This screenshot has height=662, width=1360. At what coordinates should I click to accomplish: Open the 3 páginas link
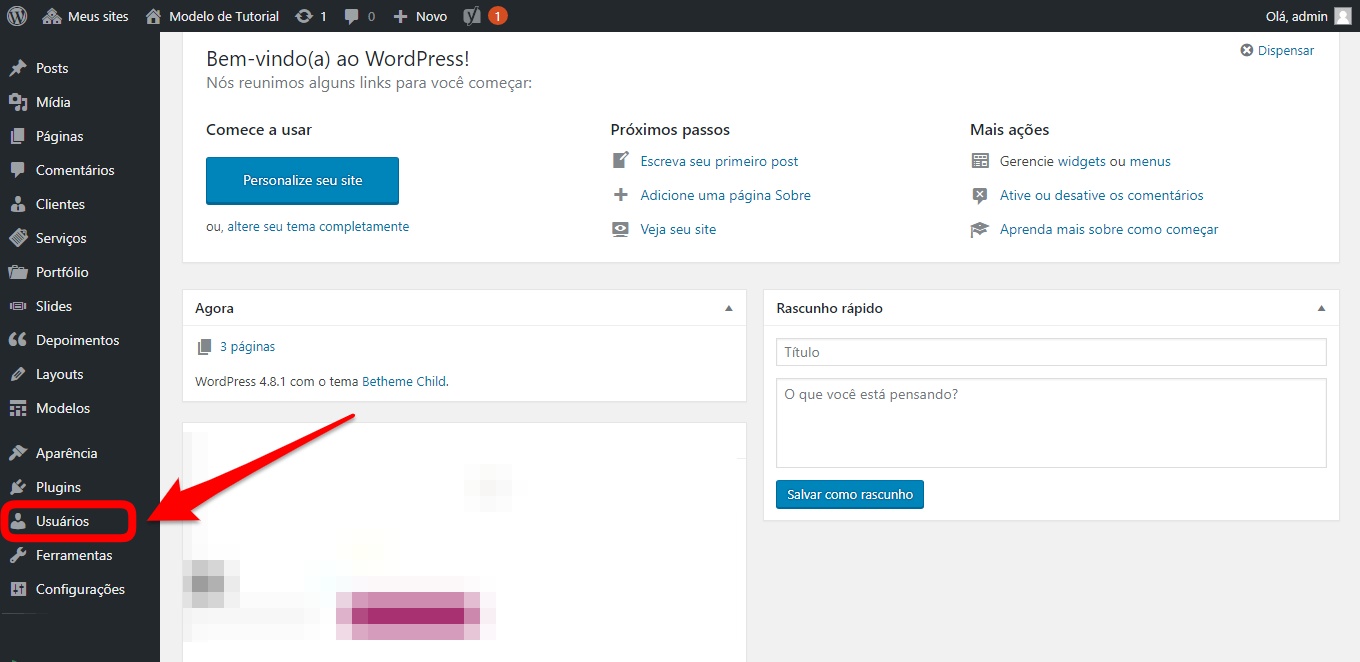coord(247,346)
